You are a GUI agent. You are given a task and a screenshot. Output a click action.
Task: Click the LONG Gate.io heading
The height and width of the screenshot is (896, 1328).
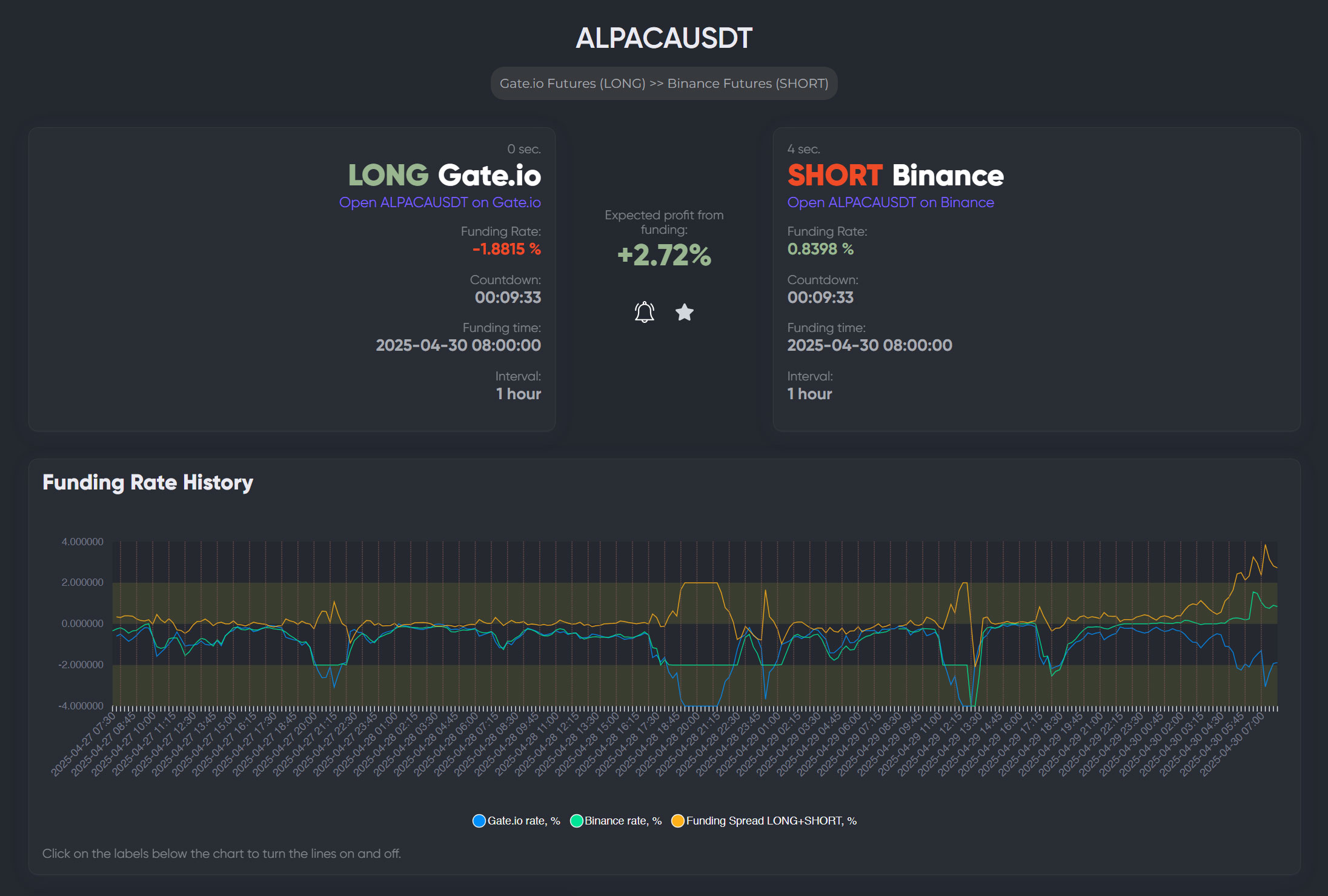point(444,176)
